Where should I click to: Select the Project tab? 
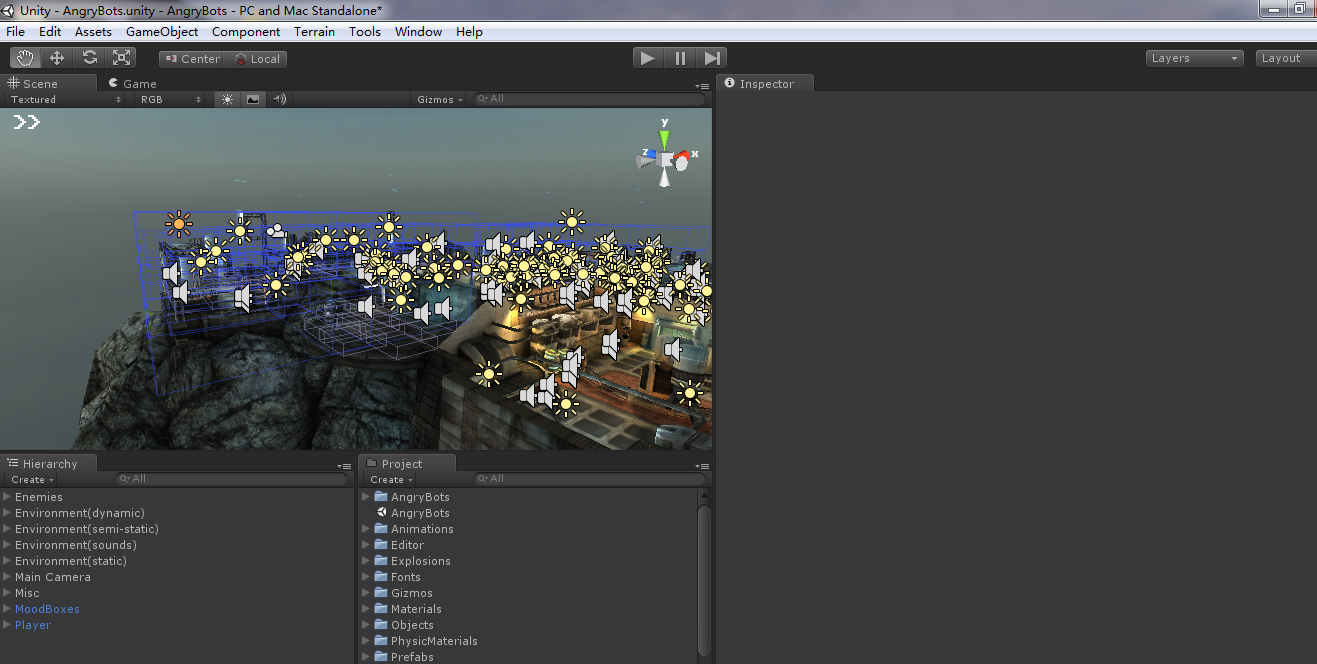click(x=407, y=463)
